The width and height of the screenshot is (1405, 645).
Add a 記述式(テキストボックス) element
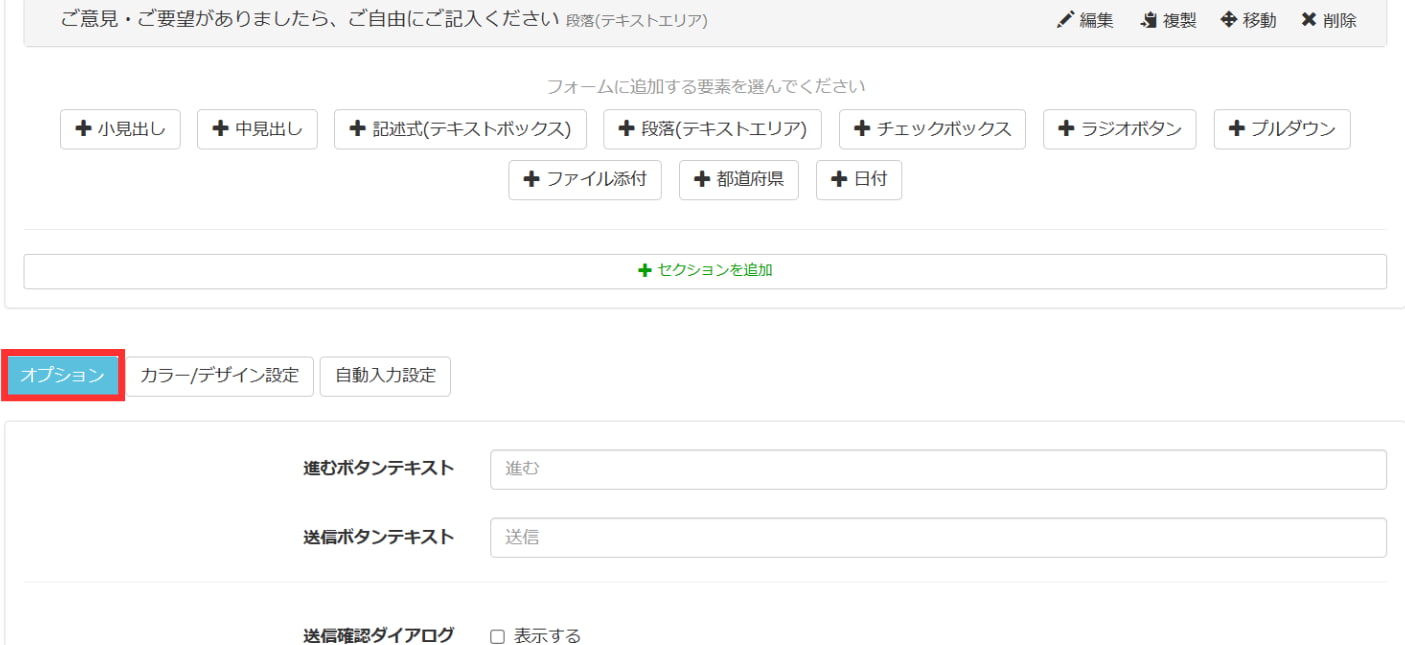(x=459, y=129)
